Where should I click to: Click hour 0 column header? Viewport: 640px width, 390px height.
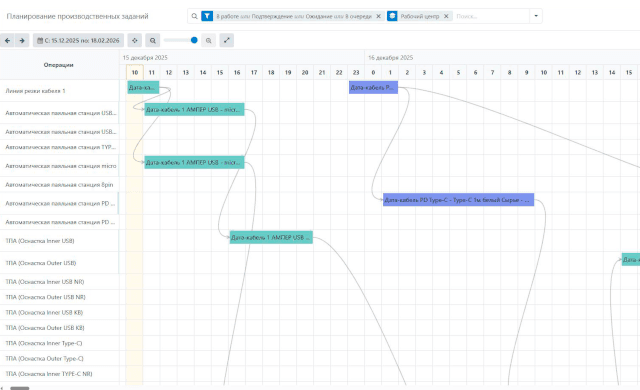(373, 72)
